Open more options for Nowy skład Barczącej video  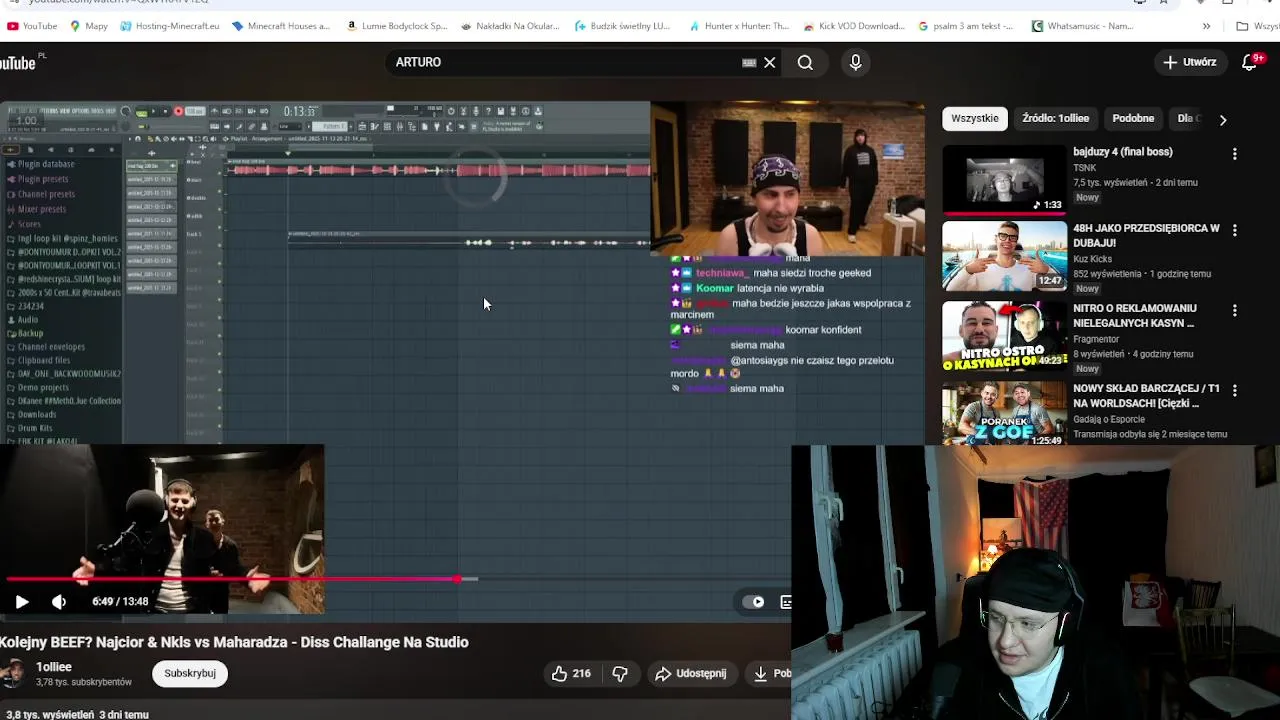click(1235, 390)
